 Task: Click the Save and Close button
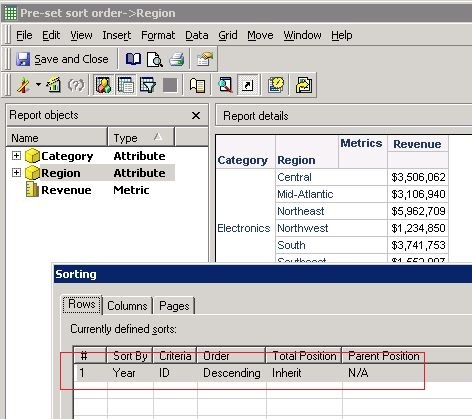(62, 59)
